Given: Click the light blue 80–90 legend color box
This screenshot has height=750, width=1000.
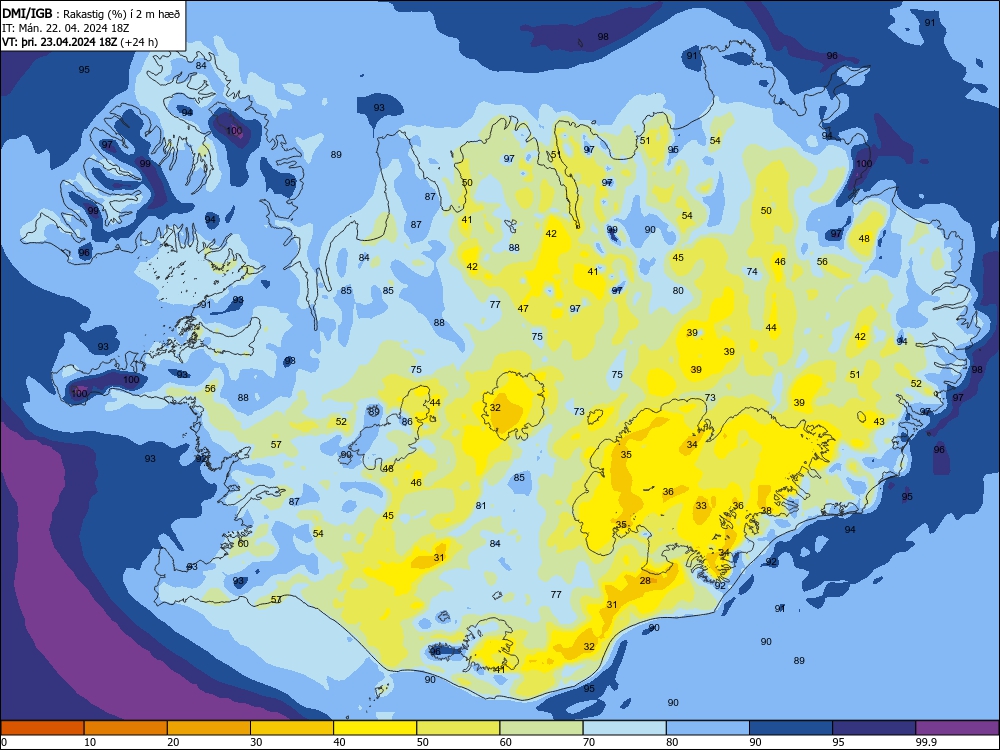Looking at the screenshot, I should [x=708, y=728].
